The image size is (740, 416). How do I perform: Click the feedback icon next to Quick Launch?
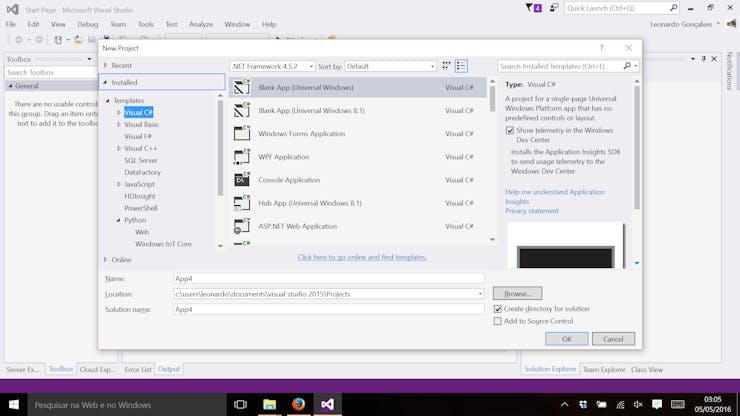click(554, 8)
